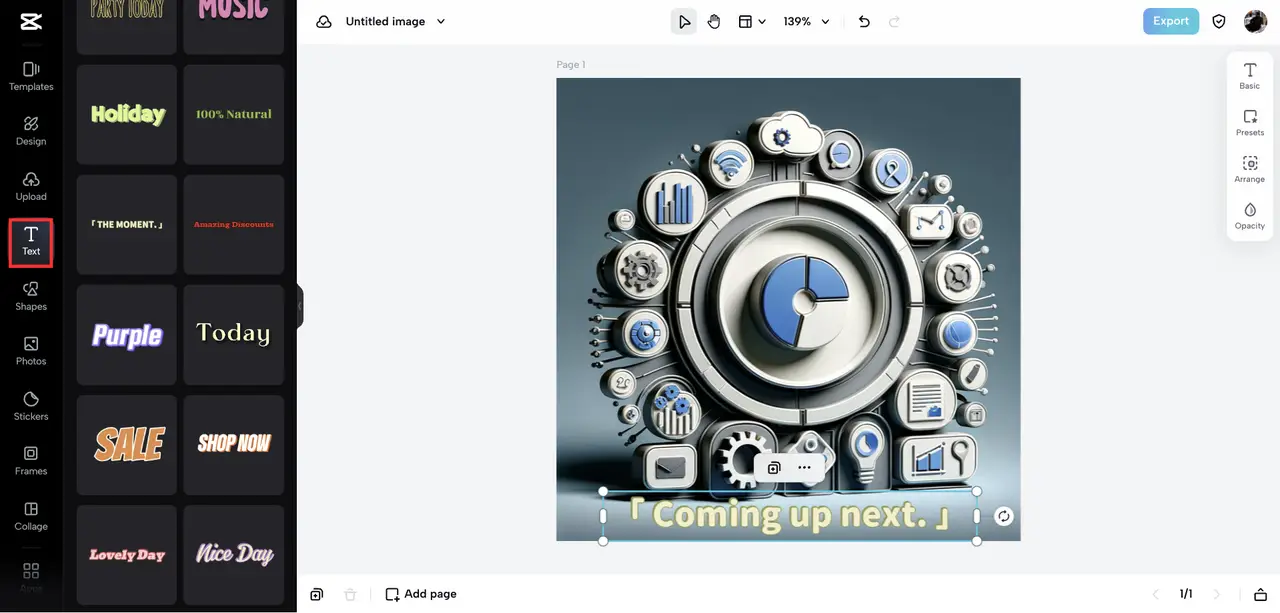The image size is (1280, 613).
Task: Switch to the Shapes tab
Action: pos(31,295)
